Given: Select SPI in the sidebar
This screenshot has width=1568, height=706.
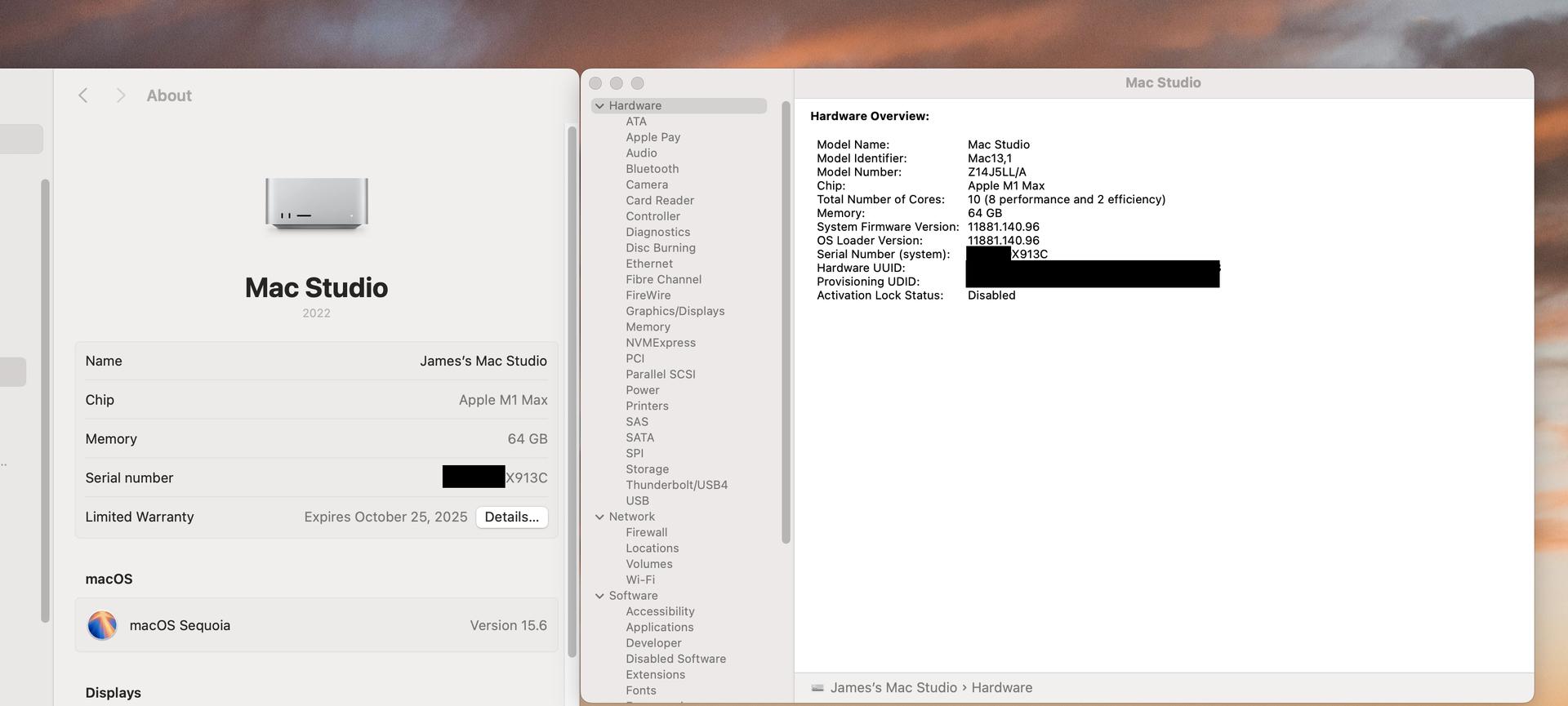Looking at the screenshot, I should (635, 454).
